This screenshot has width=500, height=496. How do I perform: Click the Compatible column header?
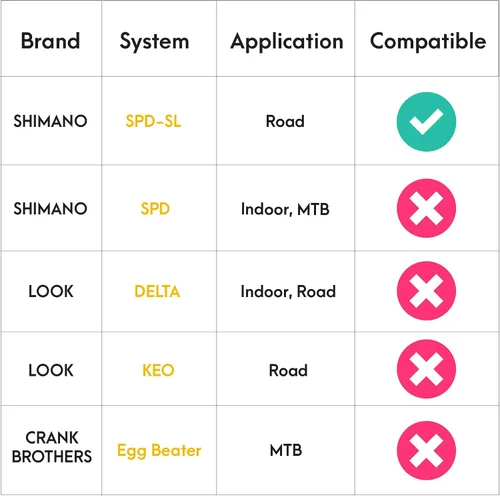point(428,42)
